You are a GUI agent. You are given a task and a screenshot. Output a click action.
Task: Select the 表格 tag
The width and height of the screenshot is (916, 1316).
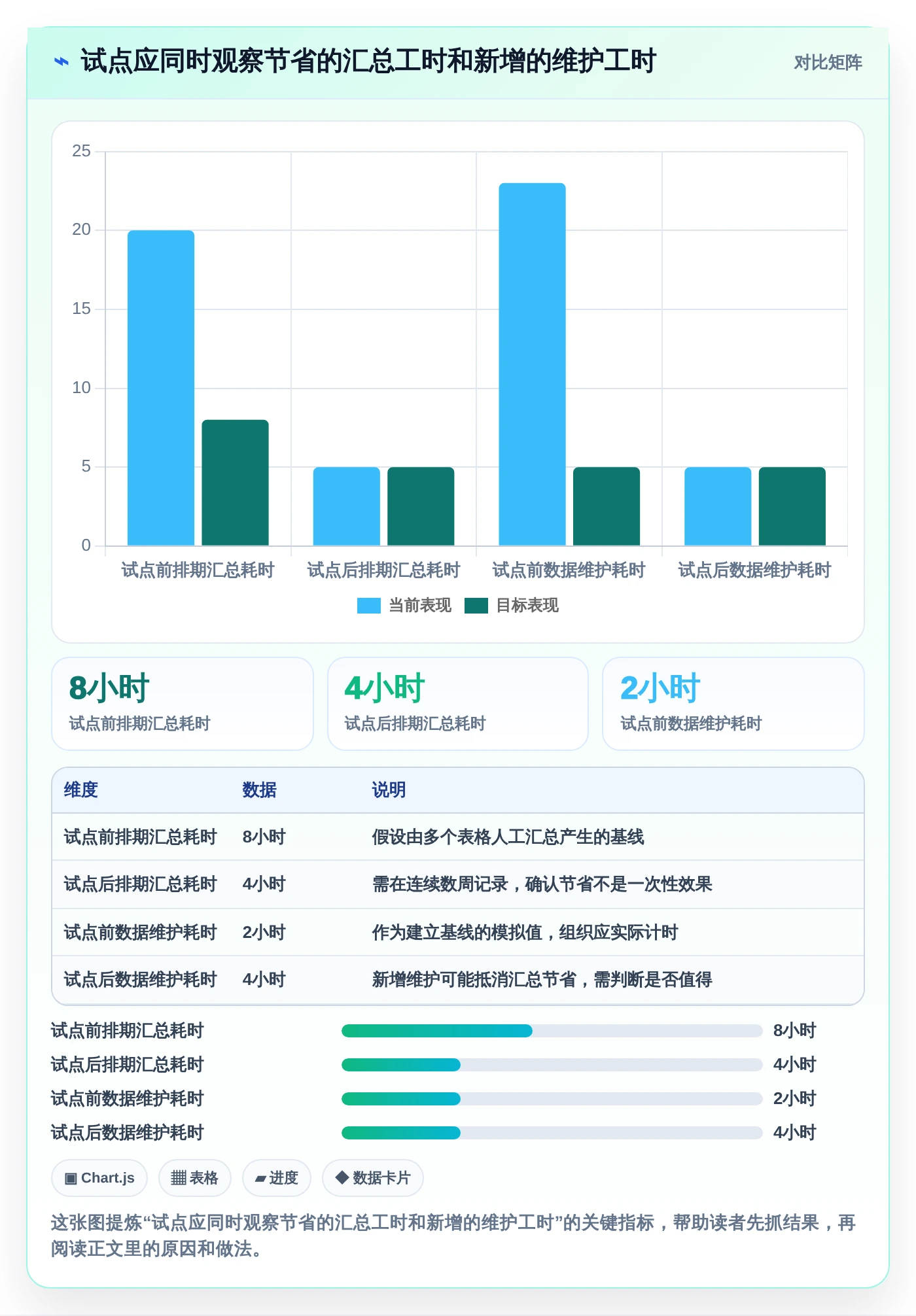pyautogui.click(x=195, y=1178)
